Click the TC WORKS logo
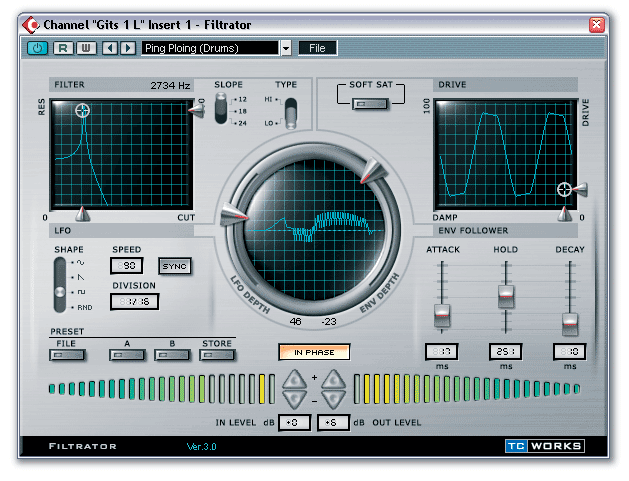629x481 pixels. click(x=544, y=446)
